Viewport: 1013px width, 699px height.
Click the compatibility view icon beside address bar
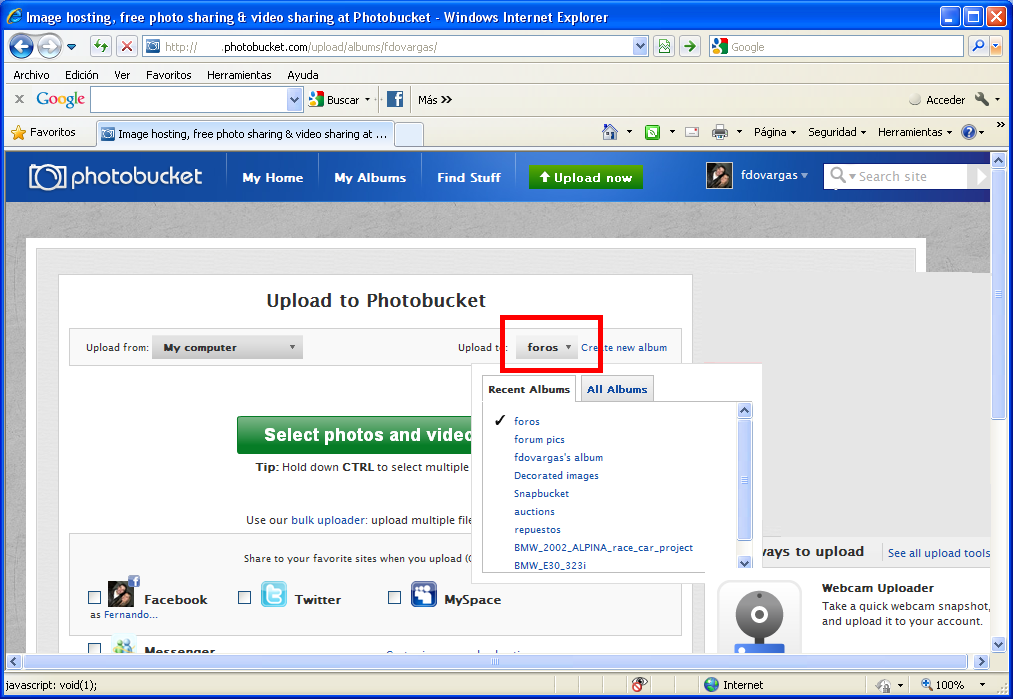pos(664,47)
